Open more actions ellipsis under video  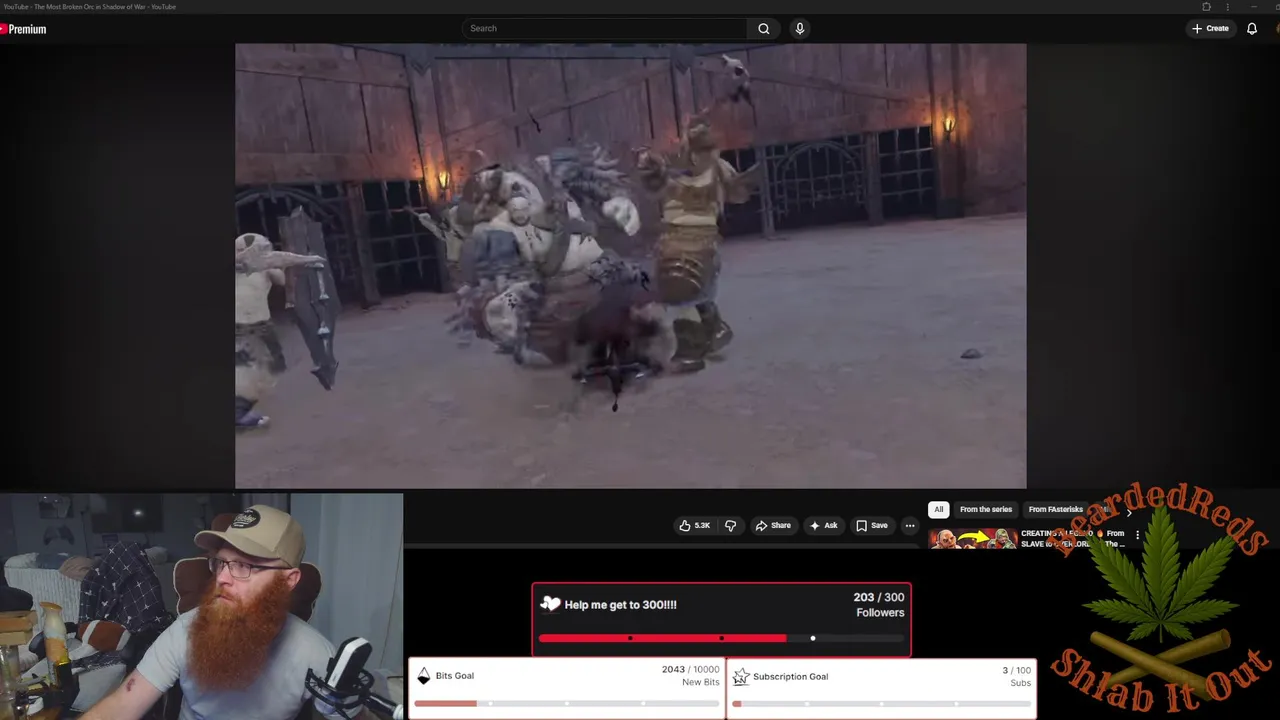tap(909, 525)
